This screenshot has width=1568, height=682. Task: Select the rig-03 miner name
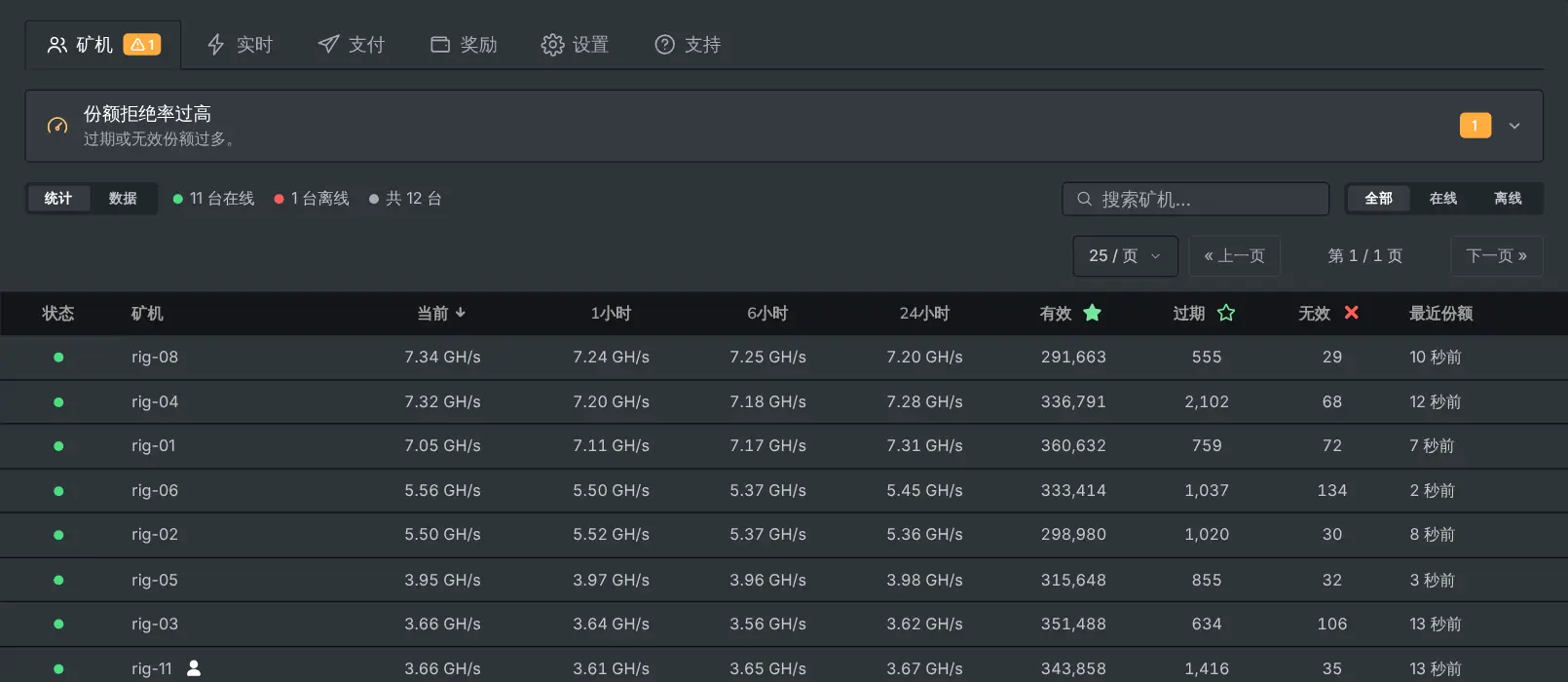[x=155, y=625]
